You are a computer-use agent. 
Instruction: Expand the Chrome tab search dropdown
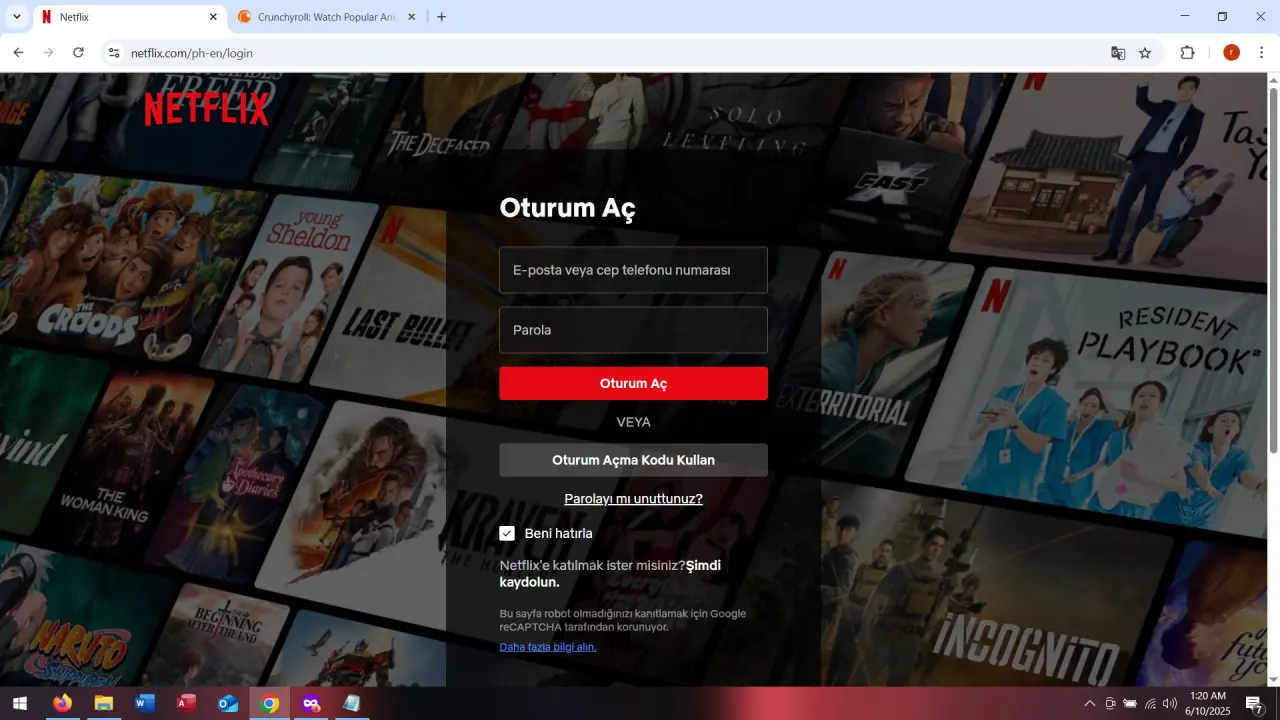click(17, 17)
